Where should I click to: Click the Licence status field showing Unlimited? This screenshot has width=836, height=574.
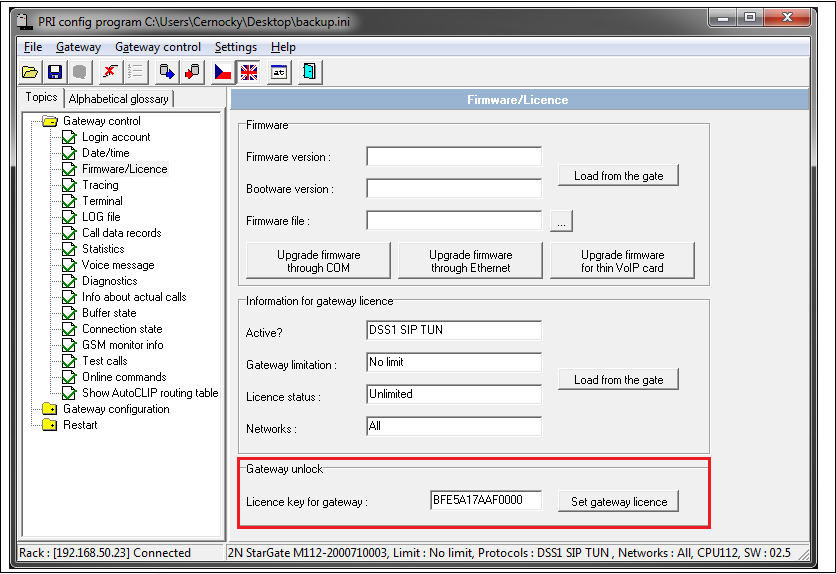(454, 394)
